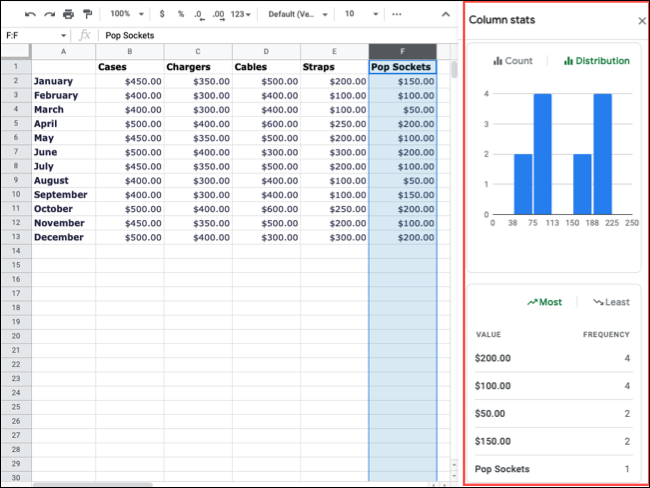Select row 1 header number
The height and width of the screenshot is (488, 650).
point(16,66)
